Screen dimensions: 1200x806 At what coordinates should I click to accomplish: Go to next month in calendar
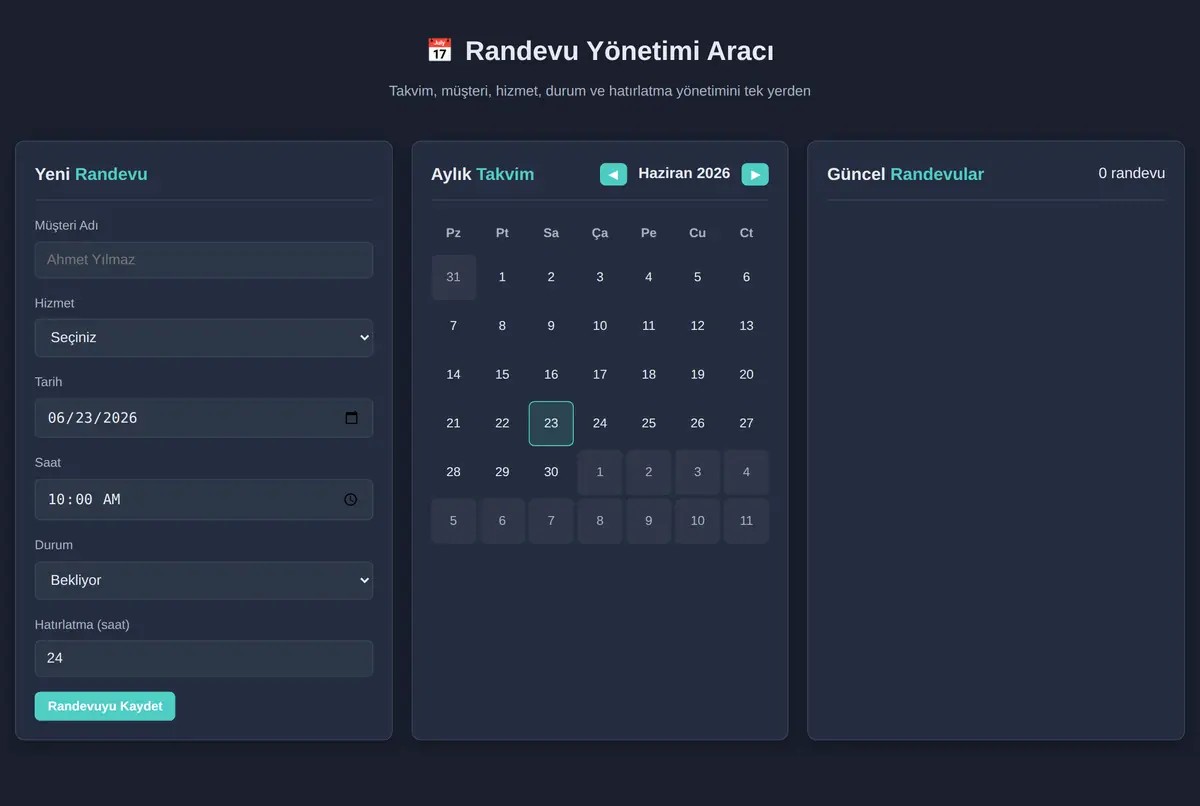pyautogui.click(x=755, y=174)
